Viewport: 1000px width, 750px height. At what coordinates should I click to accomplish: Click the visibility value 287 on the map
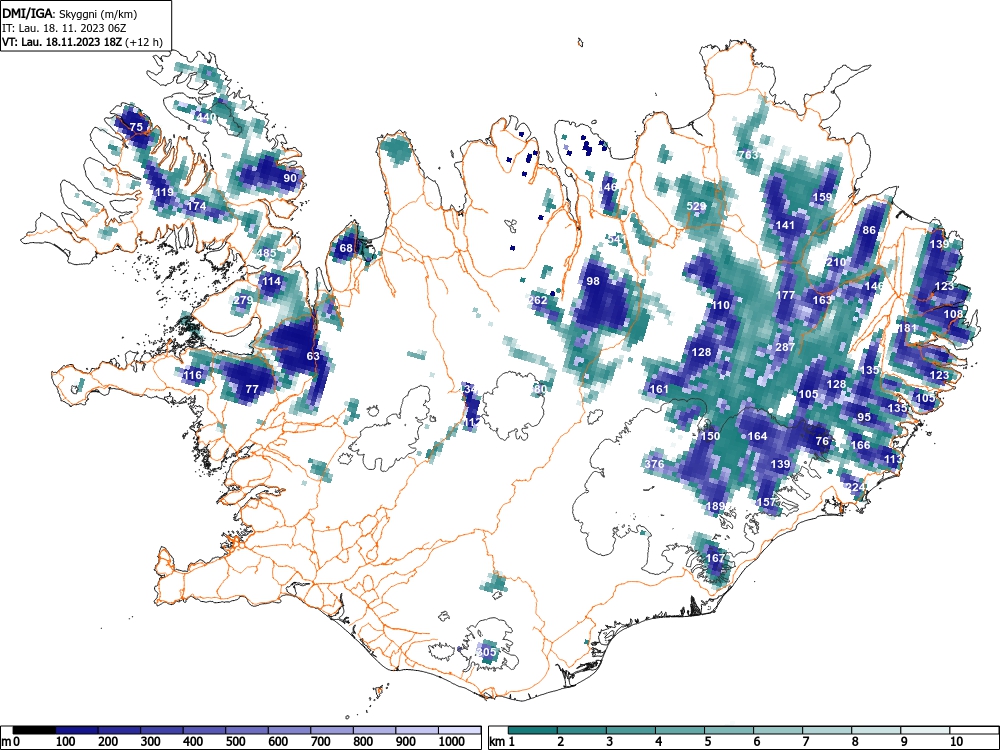[x=785, y=348]
